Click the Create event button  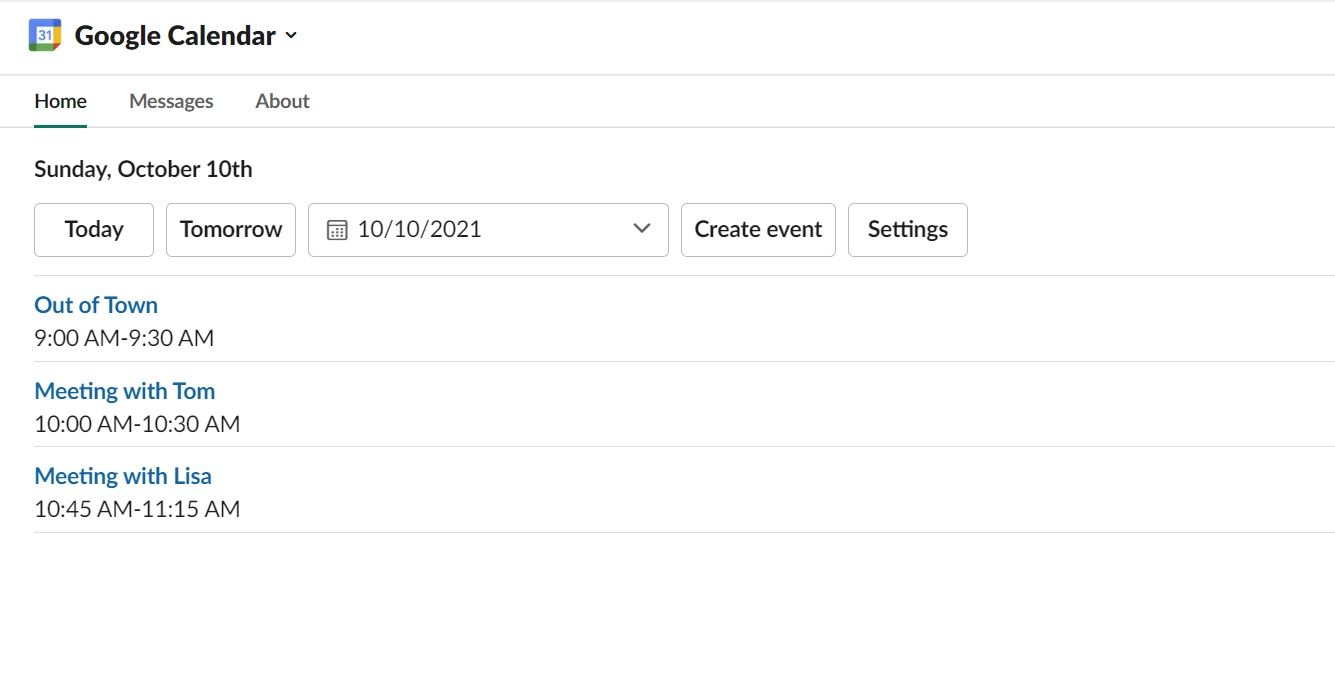[758, 229]
